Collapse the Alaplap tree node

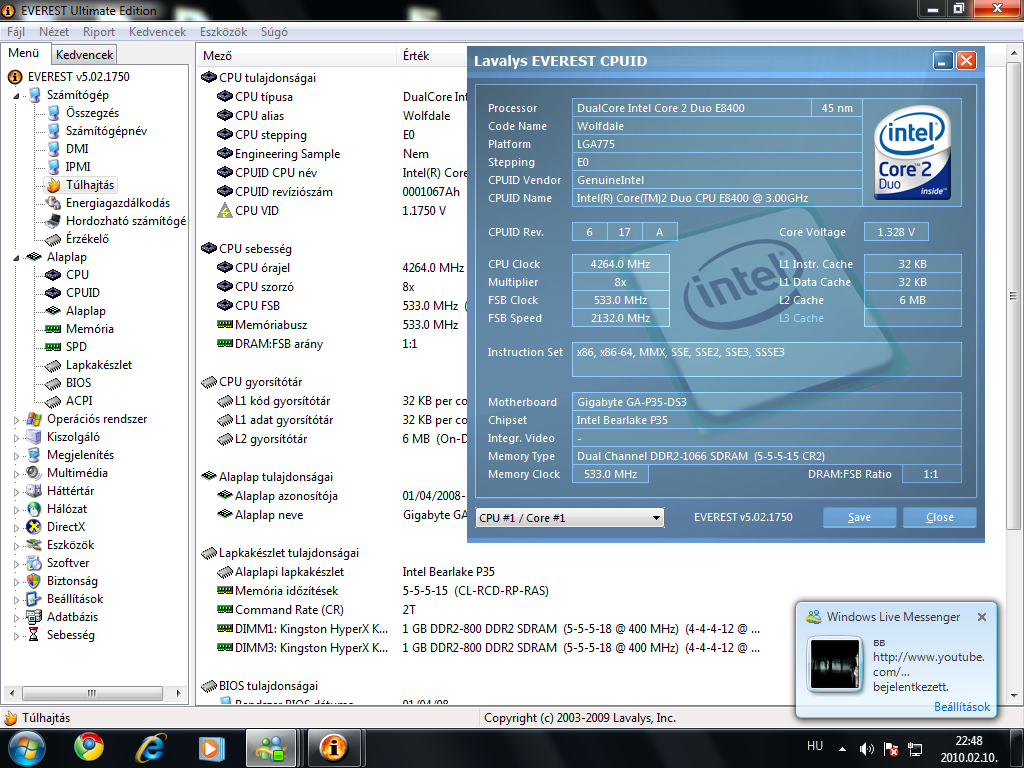pos(16,257)
